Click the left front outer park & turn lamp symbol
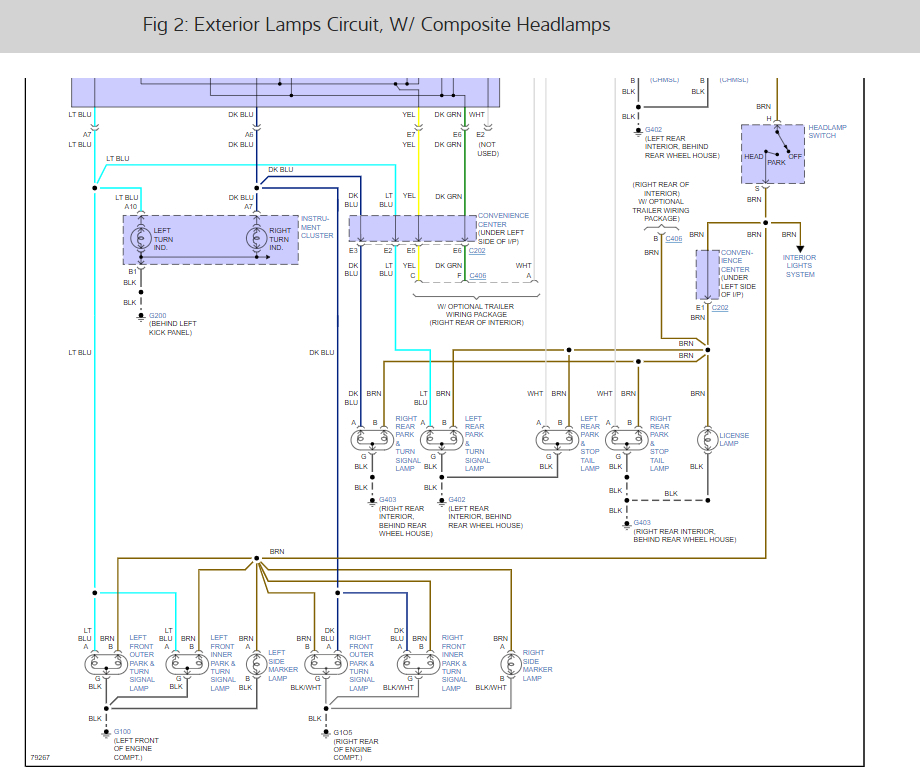The width and height of the screenshot is (920, 784). coord(106,664)
